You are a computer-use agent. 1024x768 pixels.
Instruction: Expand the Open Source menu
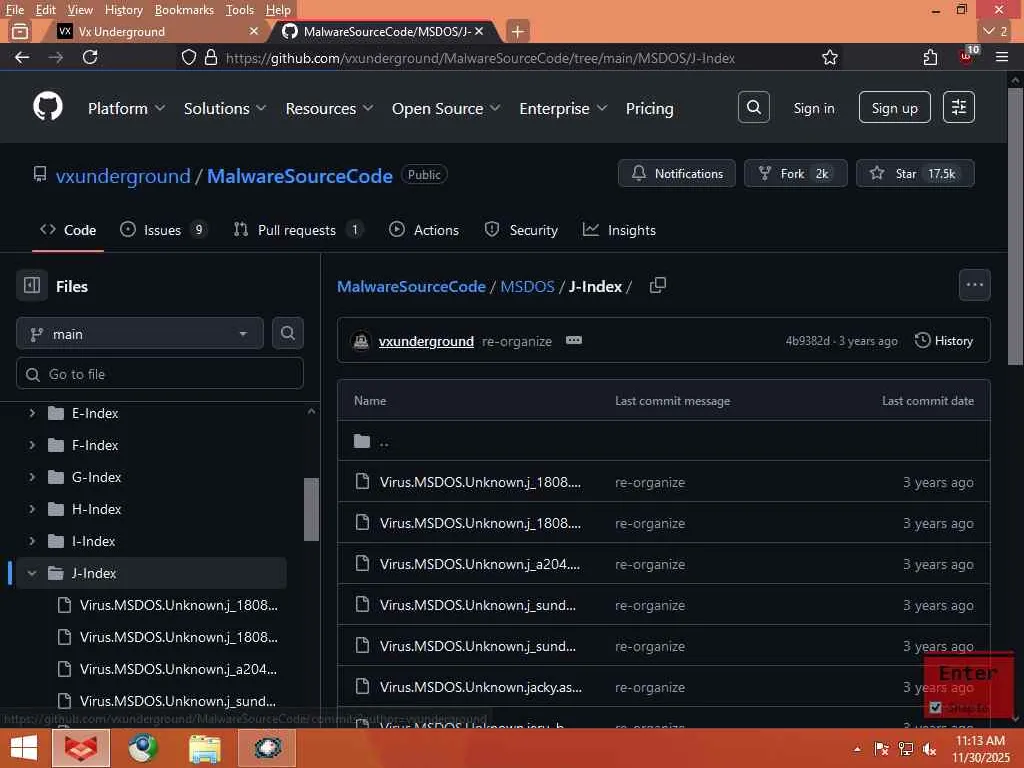click(x=446, y=108)
